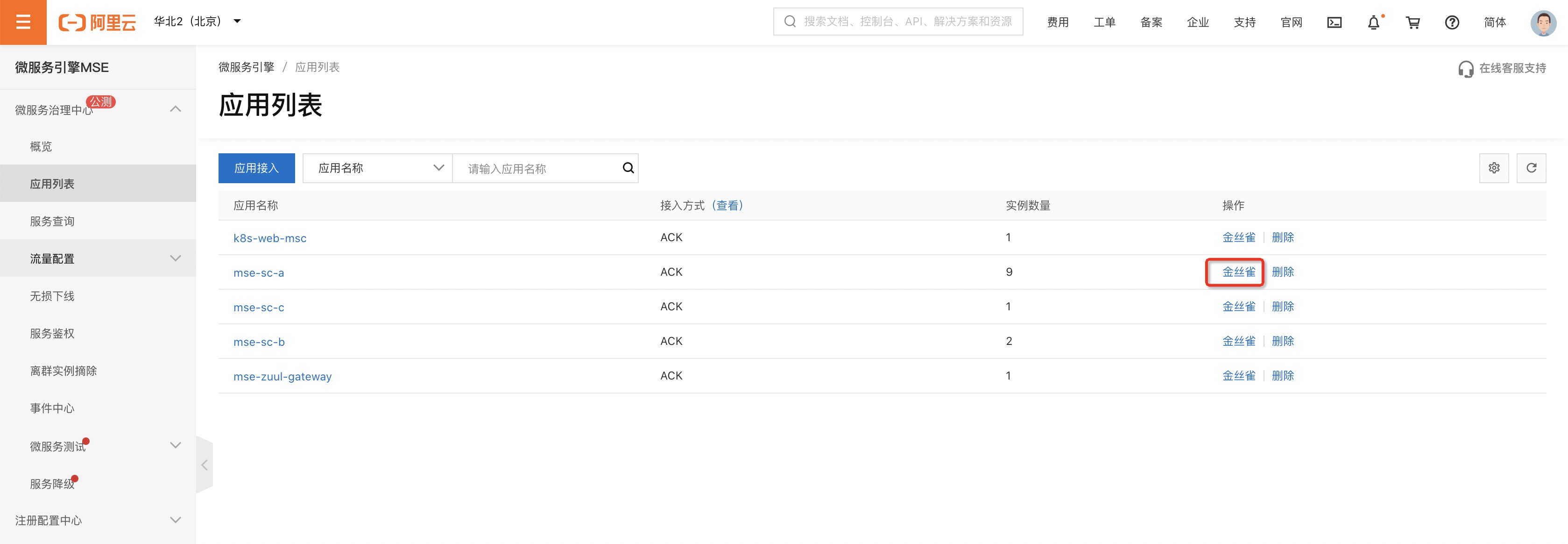
Task: Click 金丝雀 for mse-sc-a
Action: (x=1239, y=272)
